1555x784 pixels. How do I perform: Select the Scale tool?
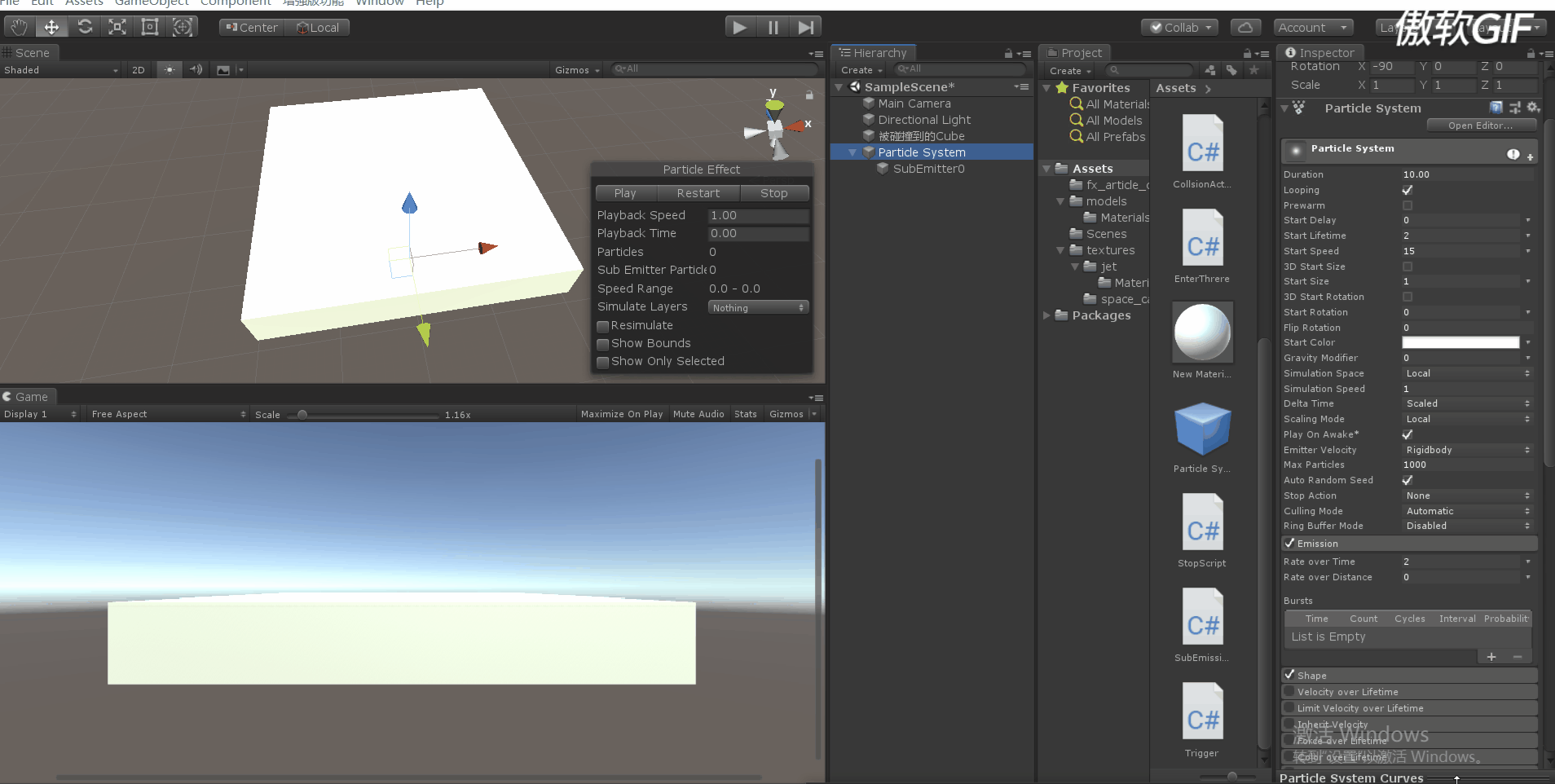coord(117,27)
